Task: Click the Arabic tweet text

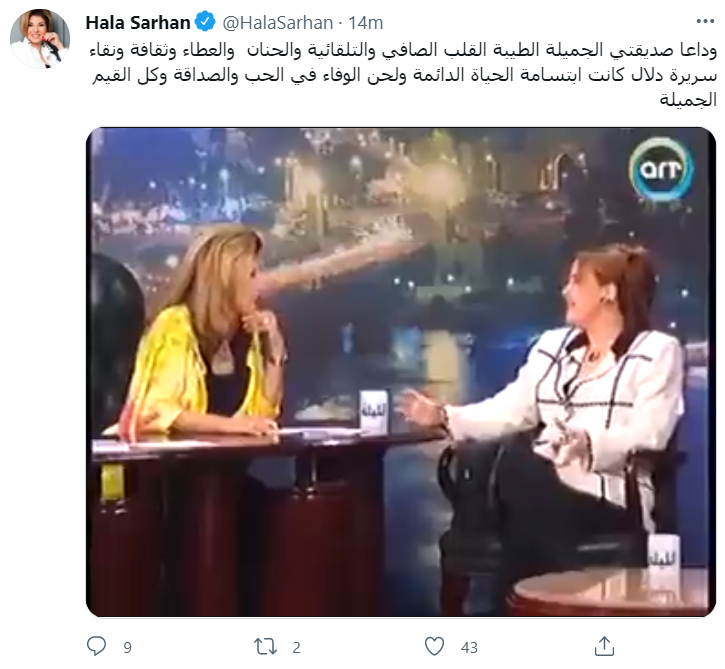Action: point(402,74)
